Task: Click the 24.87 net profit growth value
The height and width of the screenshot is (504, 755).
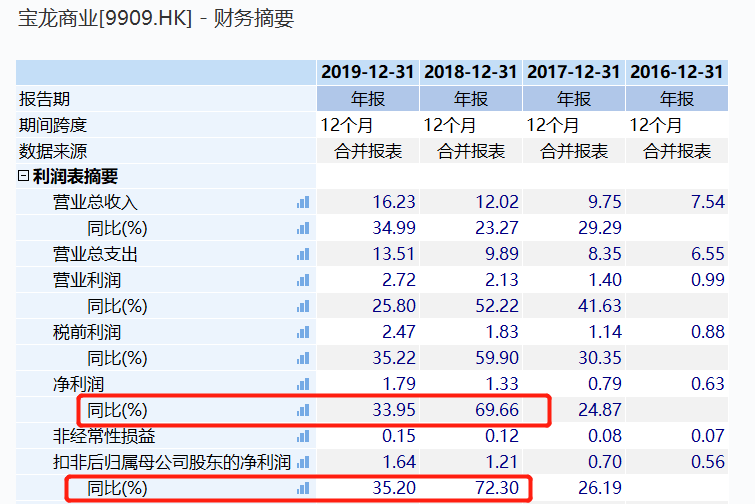Action: tap(600, 410)
